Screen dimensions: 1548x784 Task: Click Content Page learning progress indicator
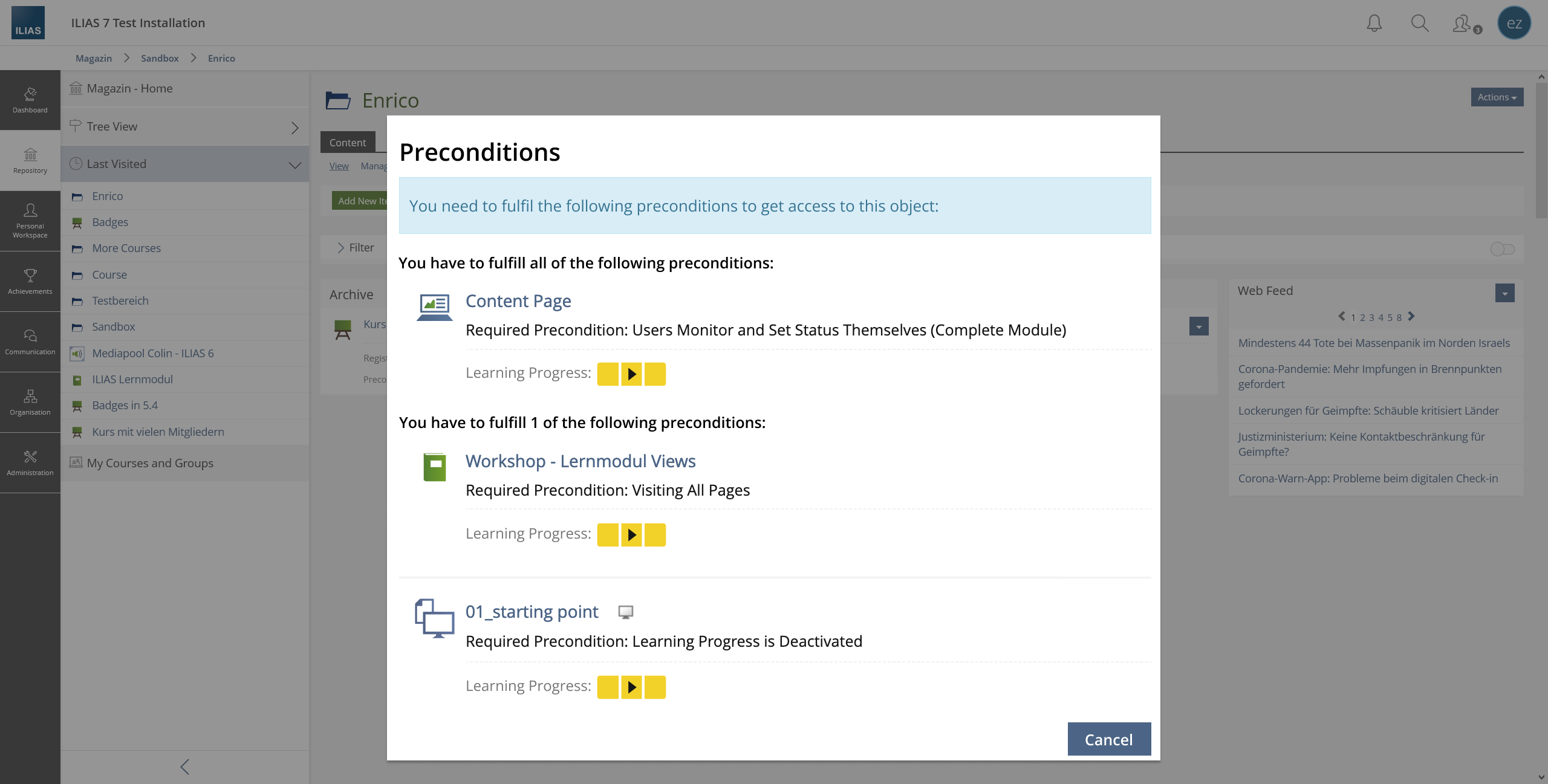click(631, 374)
